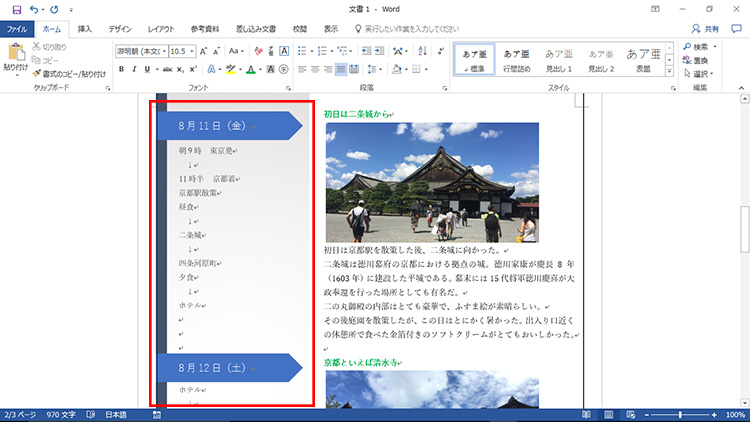Open the 挿入 (Insert) ribbon tab

[x=85, y=29]
